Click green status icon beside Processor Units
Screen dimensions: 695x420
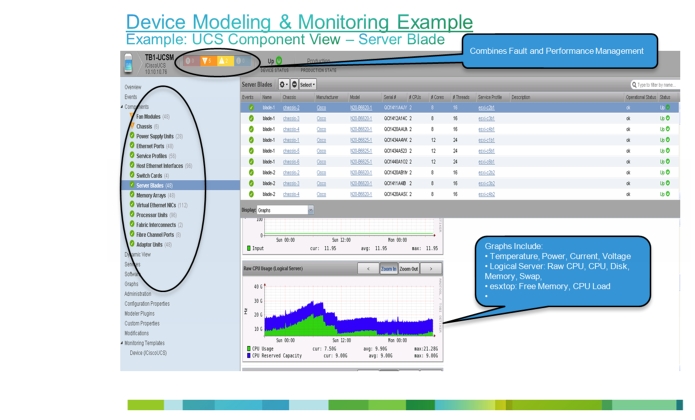132,214
